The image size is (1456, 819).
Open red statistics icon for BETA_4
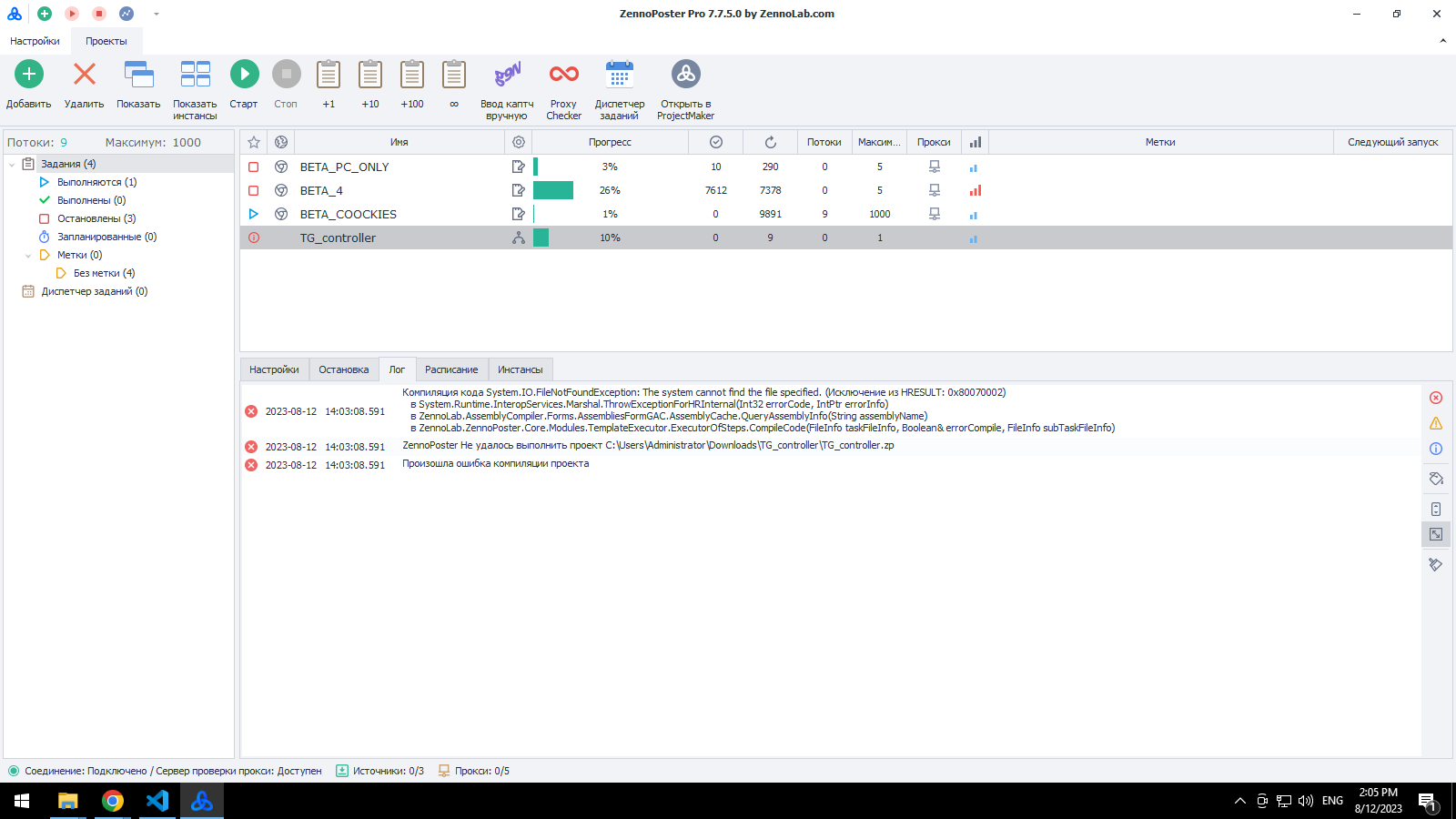975,190
